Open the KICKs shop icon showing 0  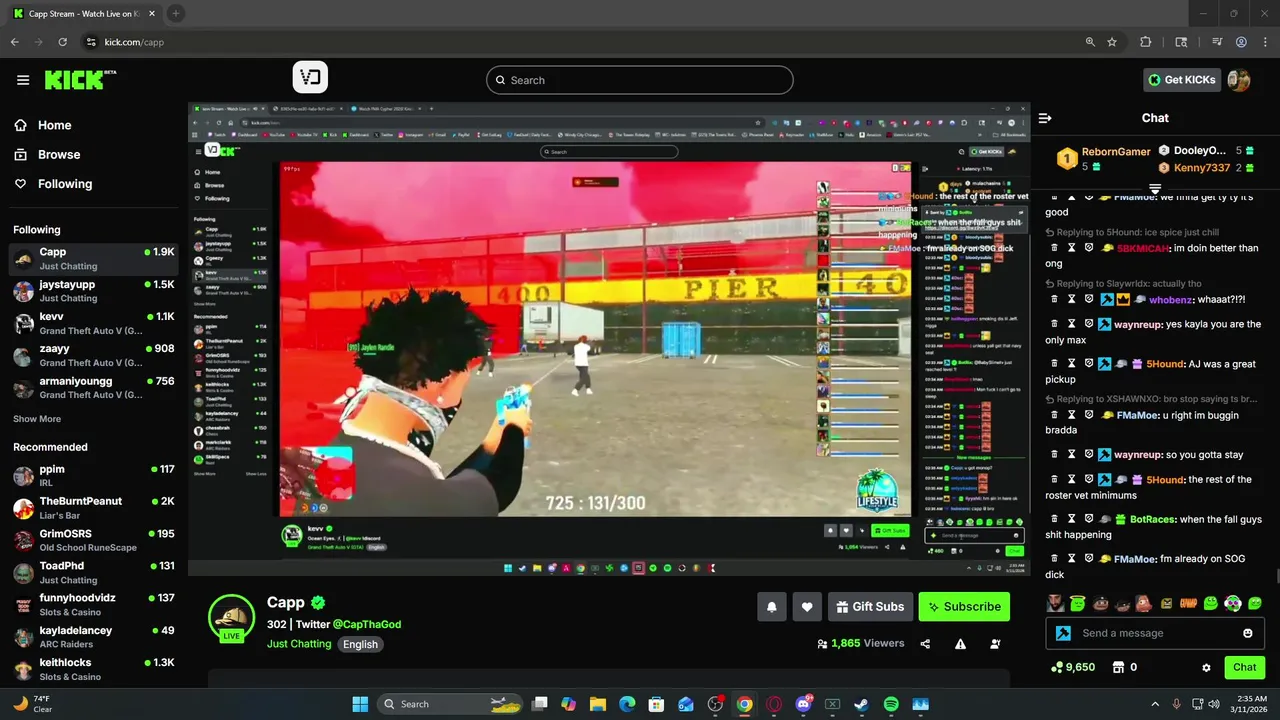pos(1125,667)
